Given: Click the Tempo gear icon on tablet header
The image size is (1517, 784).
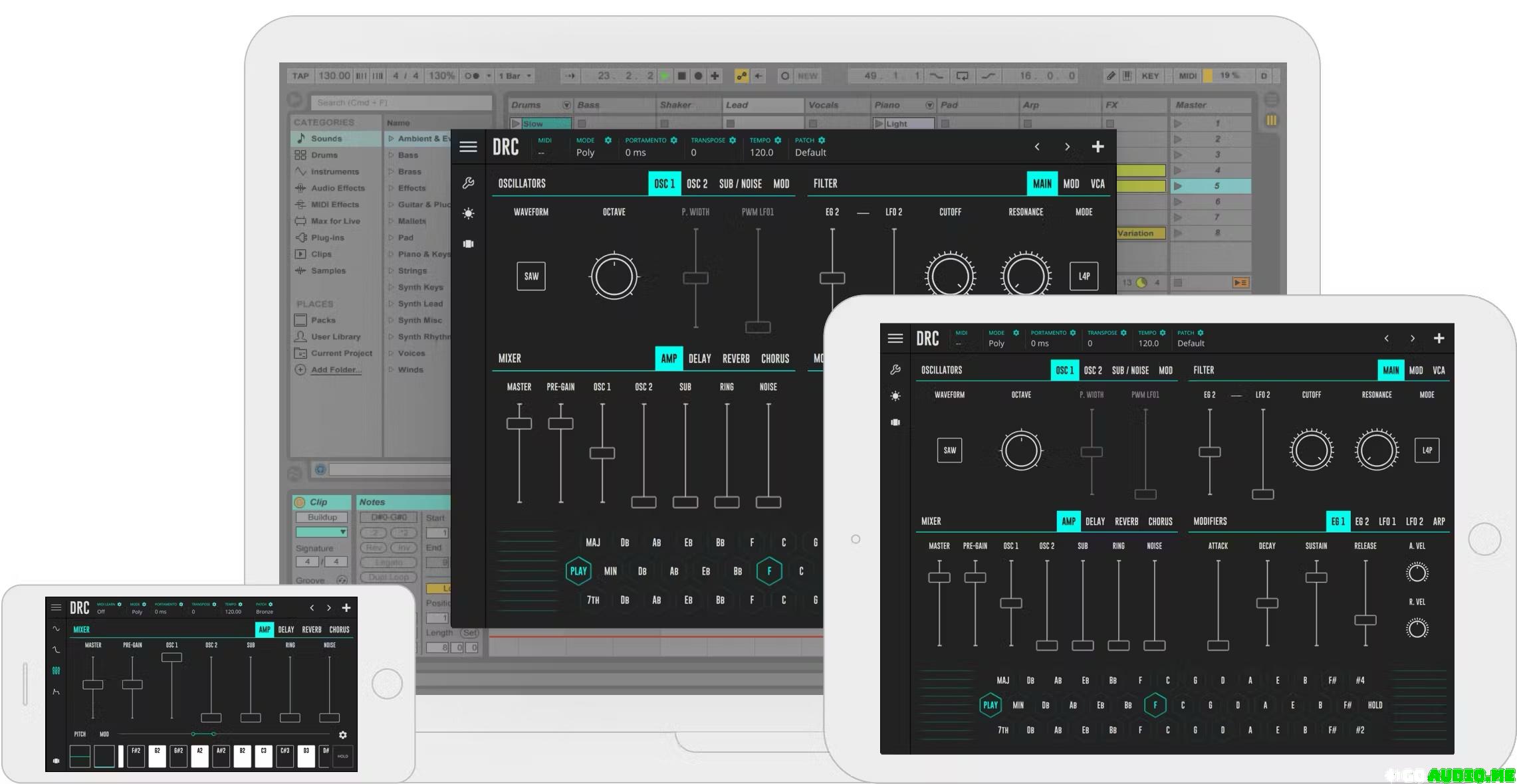Looking at the screenshot, I should point(1163,333).
